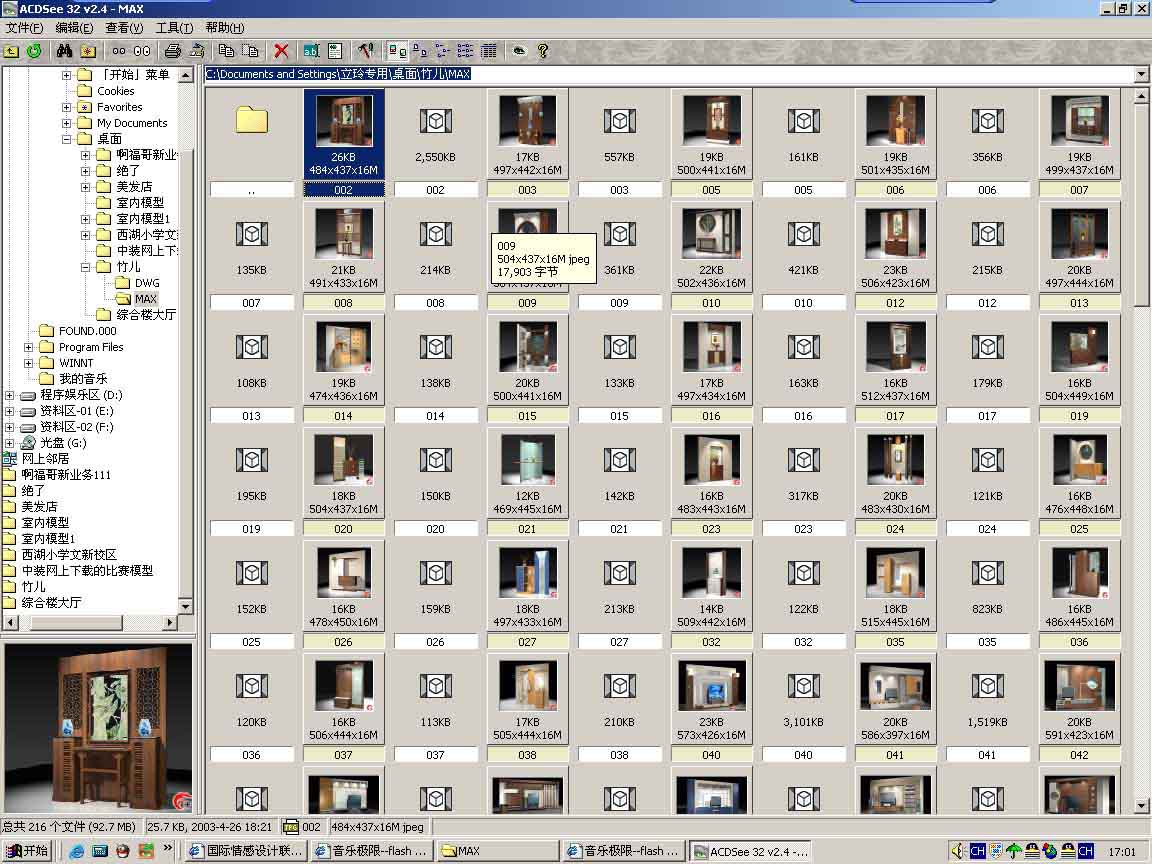This screenshot has height=864, width=1152.
Task: Open the 编辑(E) menu
Action: tap(74, 27)
